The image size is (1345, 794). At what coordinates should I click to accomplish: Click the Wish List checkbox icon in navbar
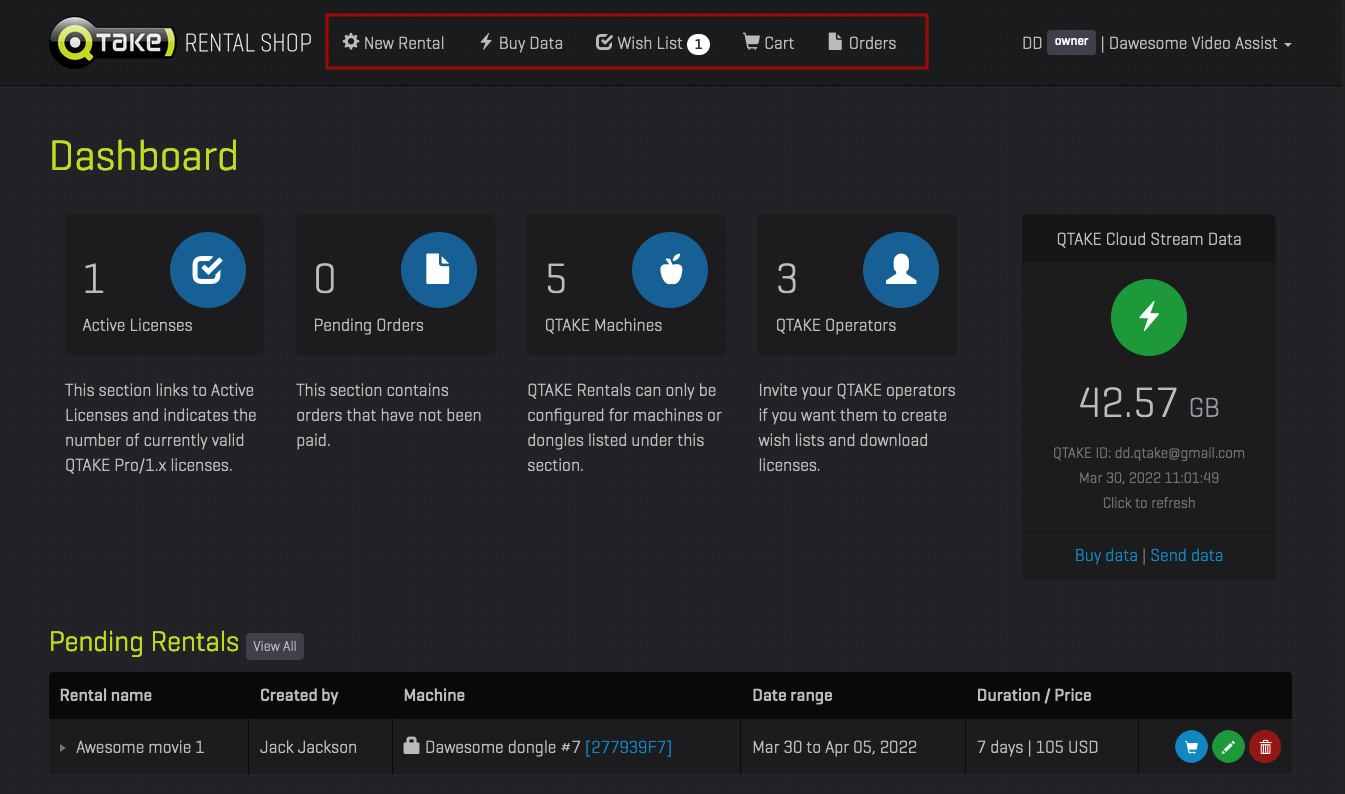coord(604,42)
